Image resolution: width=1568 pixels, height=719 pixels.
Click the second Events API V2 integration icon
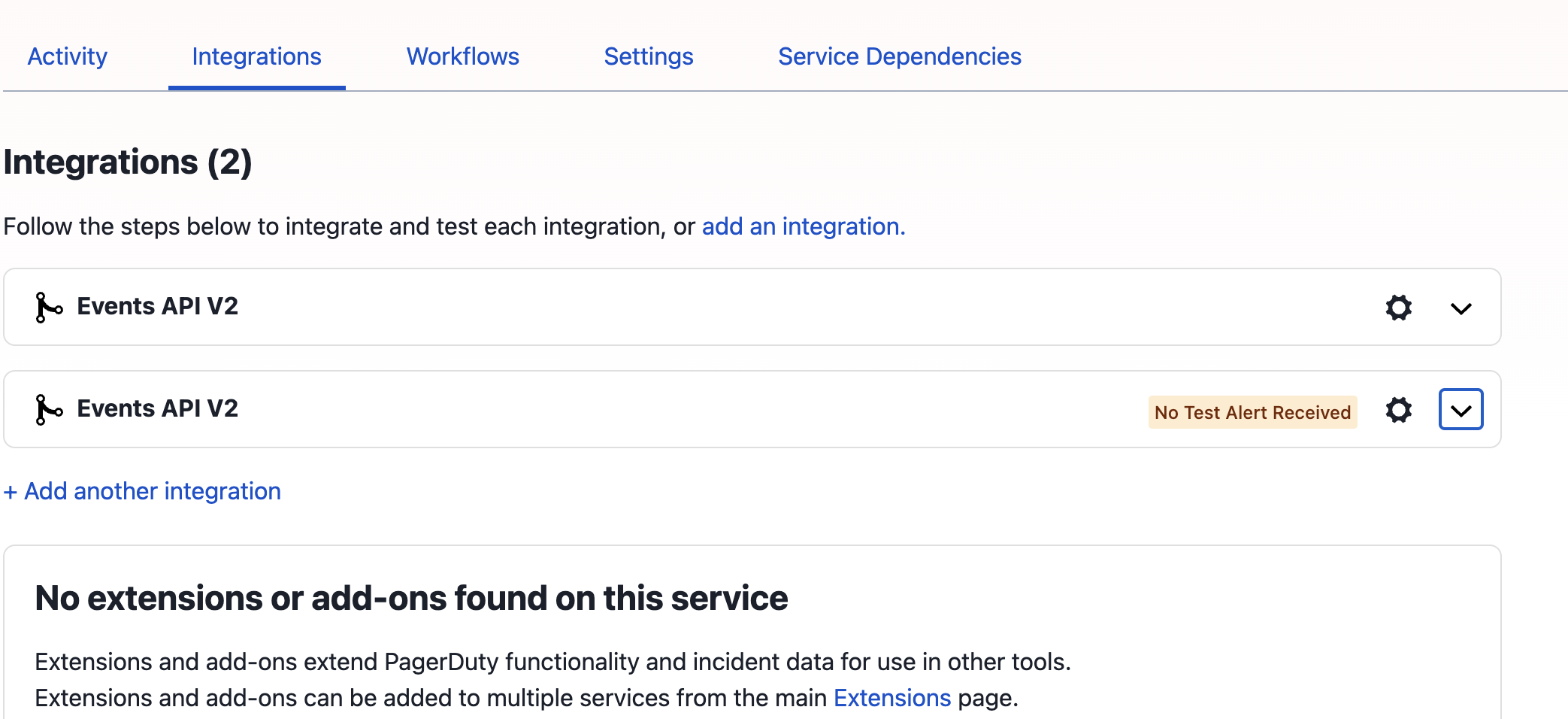pos(48,408)
